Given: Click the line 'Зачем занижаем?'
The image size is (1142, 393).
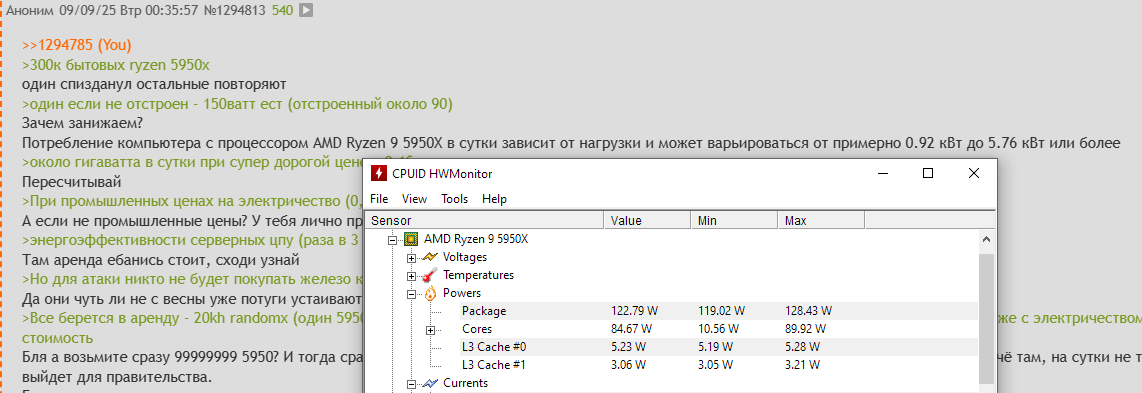Looking at the screenshot, I should (82, 124).
